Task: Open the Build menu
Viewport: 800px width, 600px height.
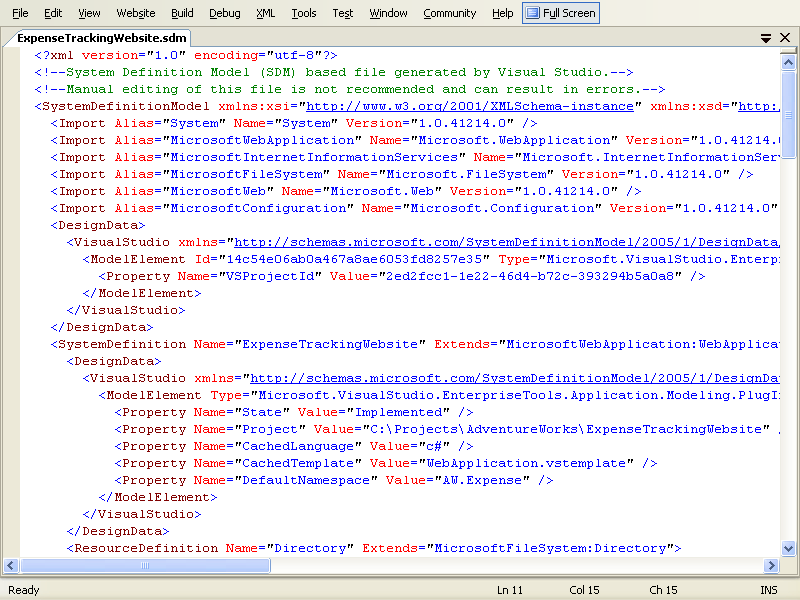Action: point(182,13)
